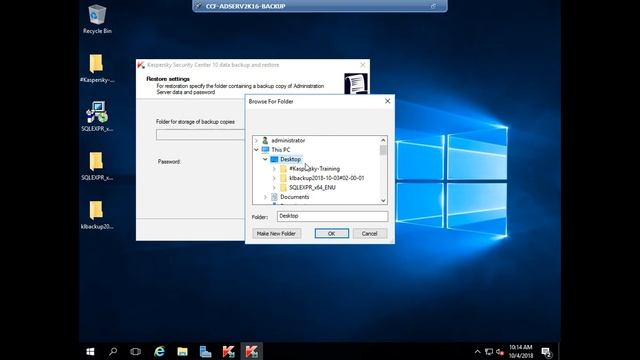Click the Folder name text field
Screen dimensions: 640x360
click(332, 216)
